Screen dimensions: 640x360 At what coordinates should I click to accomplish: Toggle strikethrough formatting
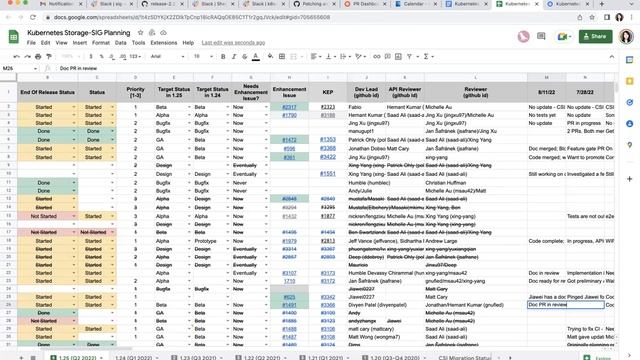coord(244,56)
